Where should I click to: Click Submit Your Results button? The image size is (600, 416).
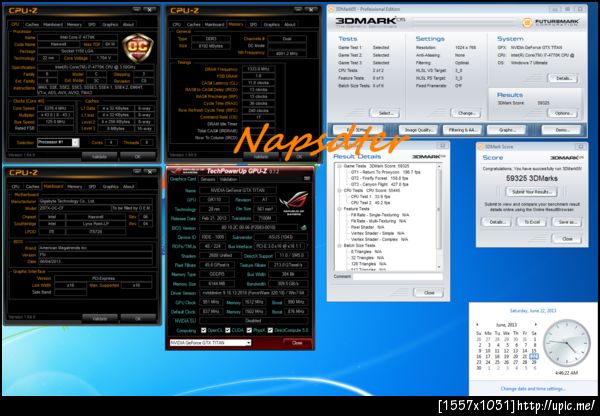click(532, 192)
